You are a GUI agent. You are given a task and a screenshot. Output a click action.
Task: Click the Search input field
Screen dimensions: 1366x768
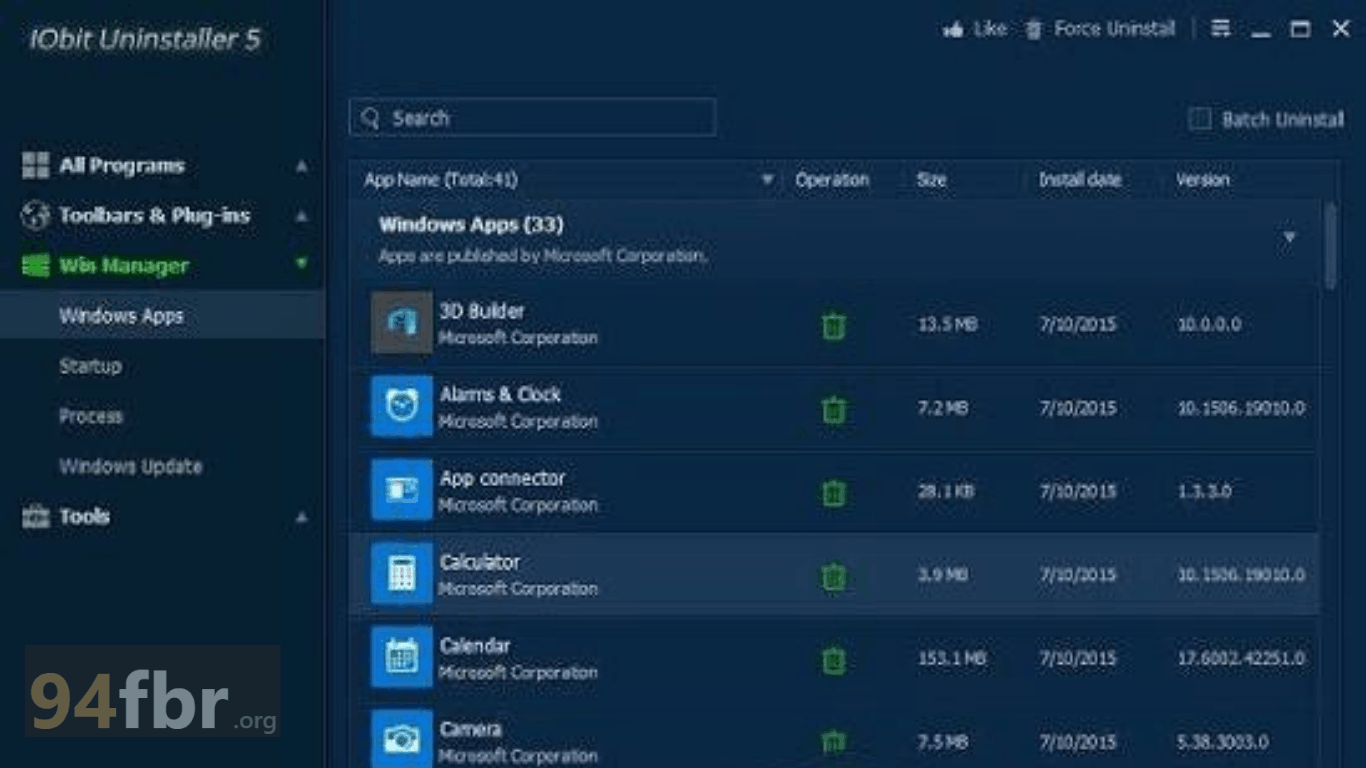click(x=532, y=118)
